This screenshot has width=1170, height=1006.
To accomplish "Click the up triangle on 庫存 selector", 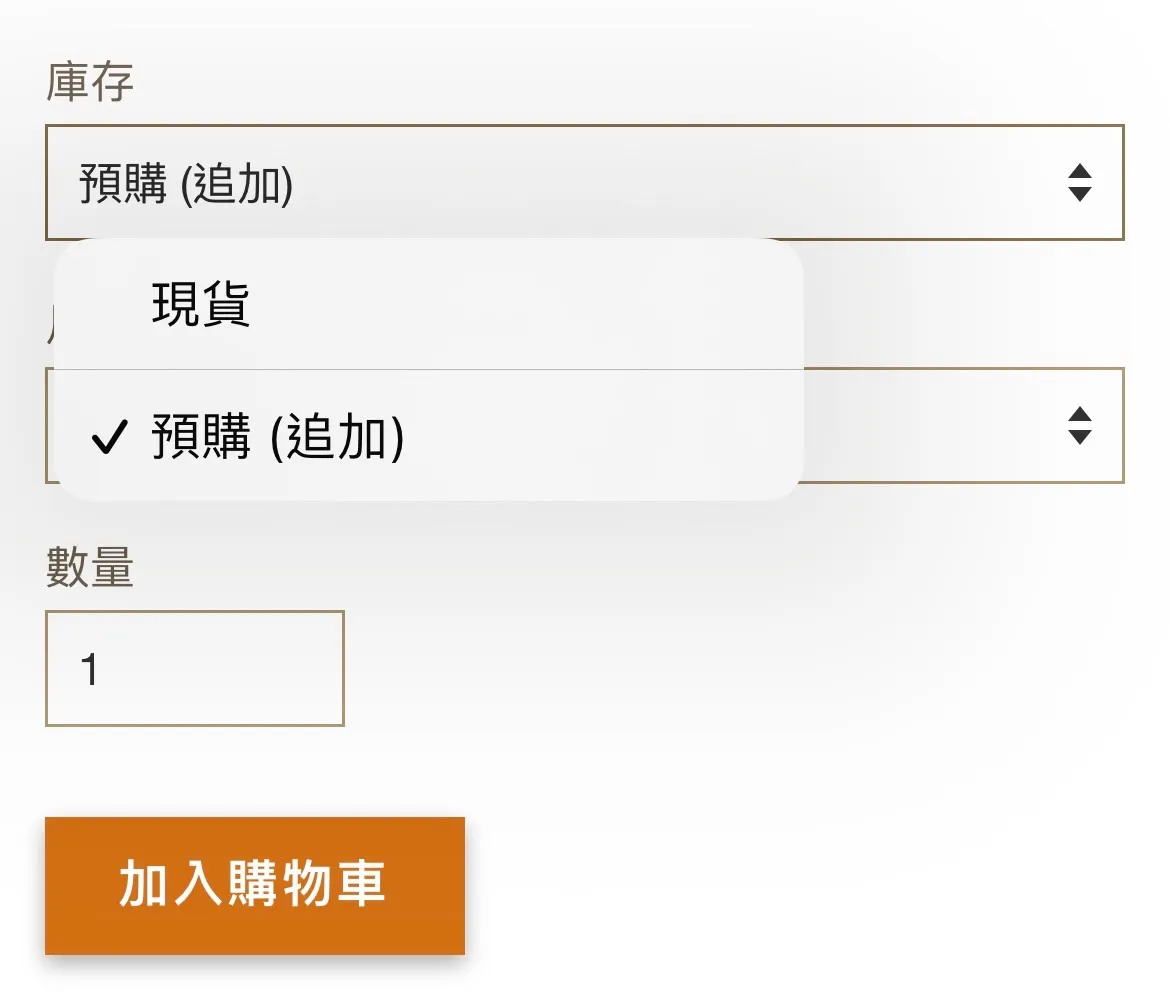I will [x=1079, y=171].
